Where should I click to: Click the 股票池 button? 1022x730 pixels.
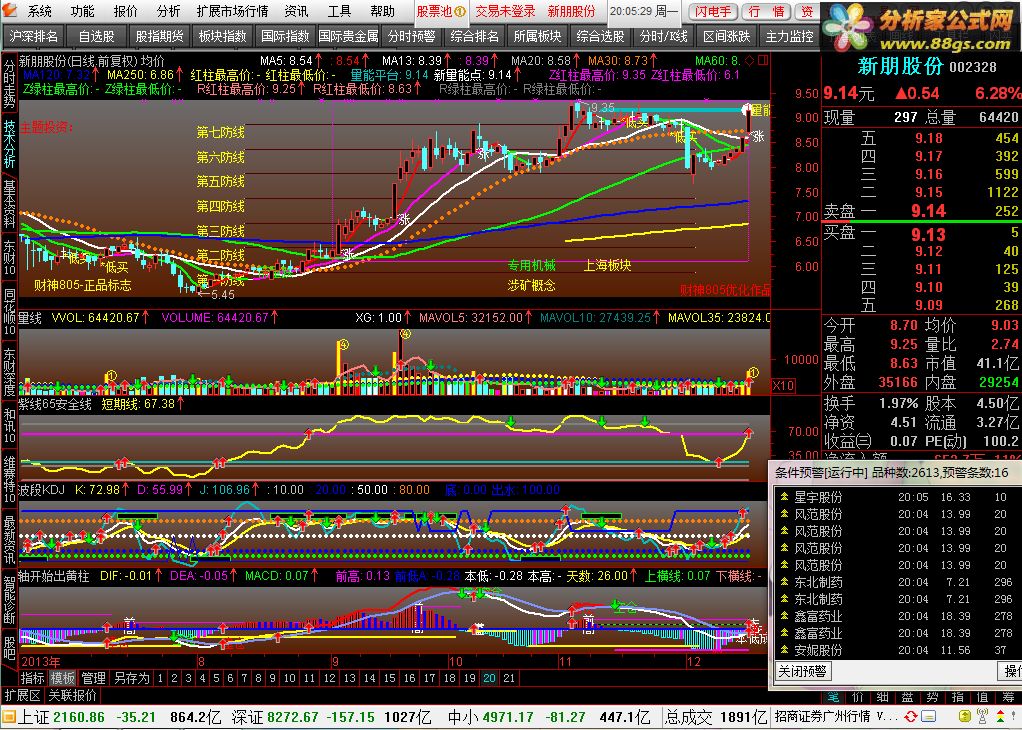tap(441, 11)
